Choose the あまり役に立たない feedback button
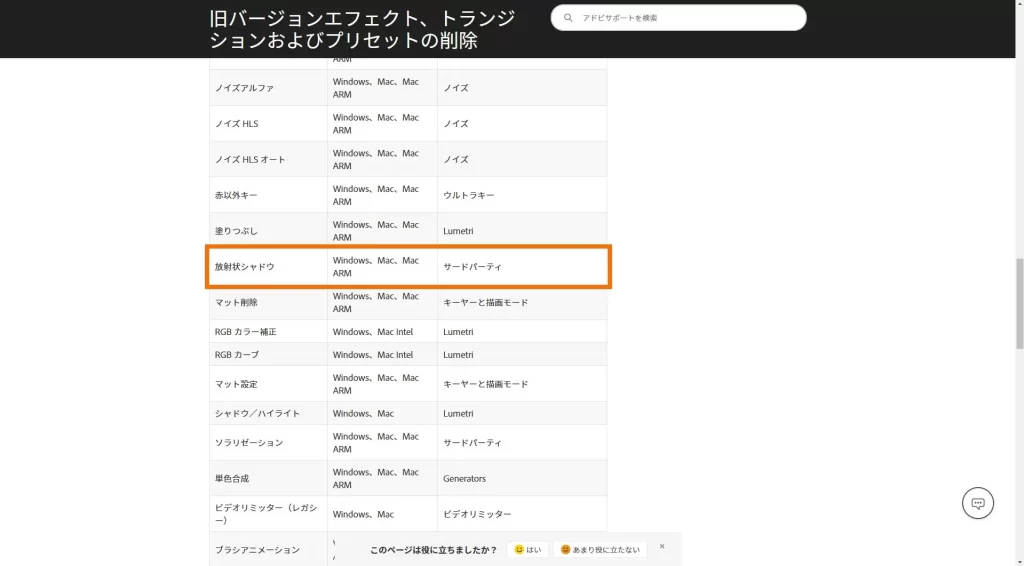1024x566 pixels. point(600,550)
